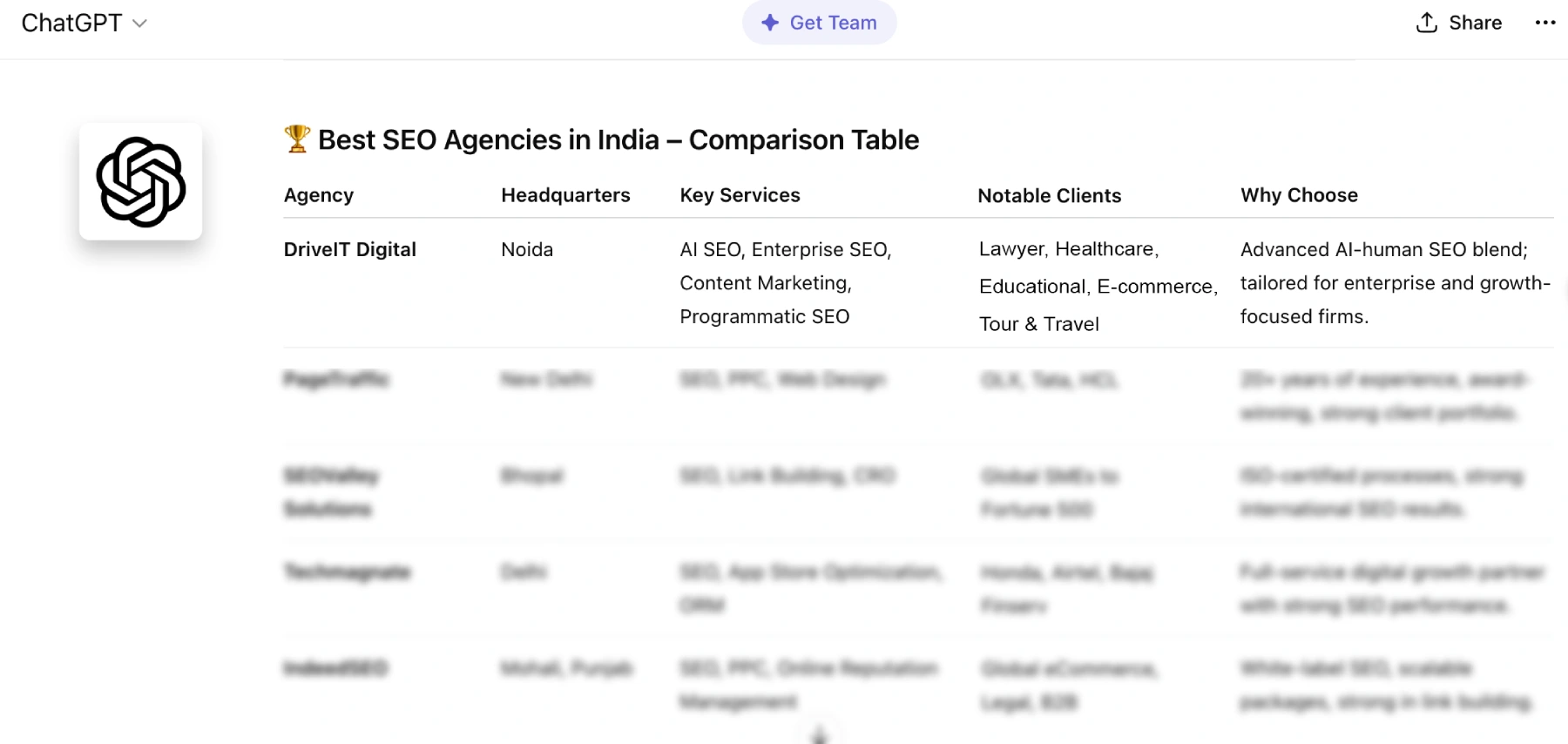Click the Notable Clients column header
Image resolution: width=1568 pixels, height=744 pixels.
click(x=1050, y=196)
